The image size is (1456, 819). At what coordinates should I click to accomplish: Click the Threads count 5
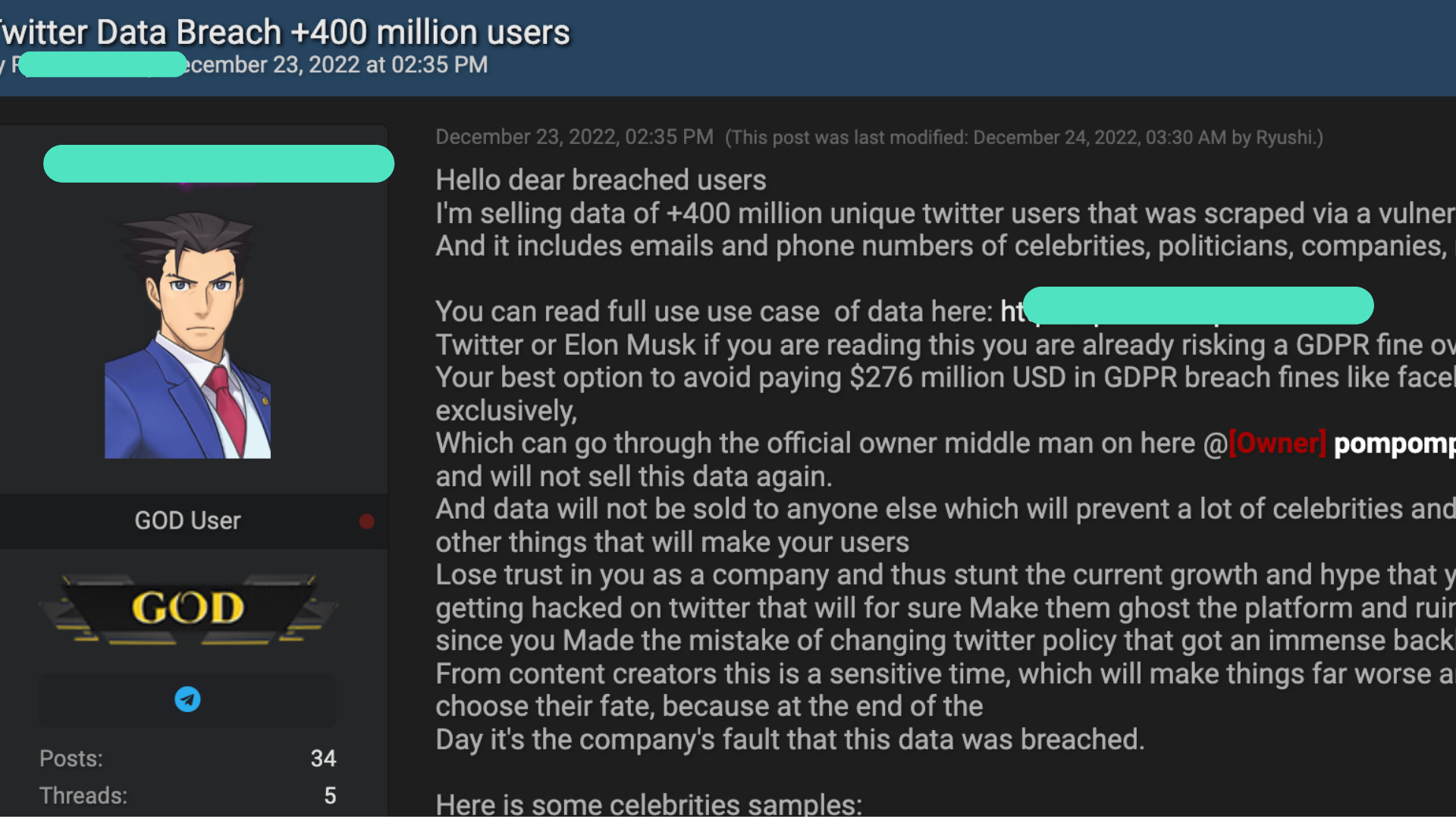330,795
